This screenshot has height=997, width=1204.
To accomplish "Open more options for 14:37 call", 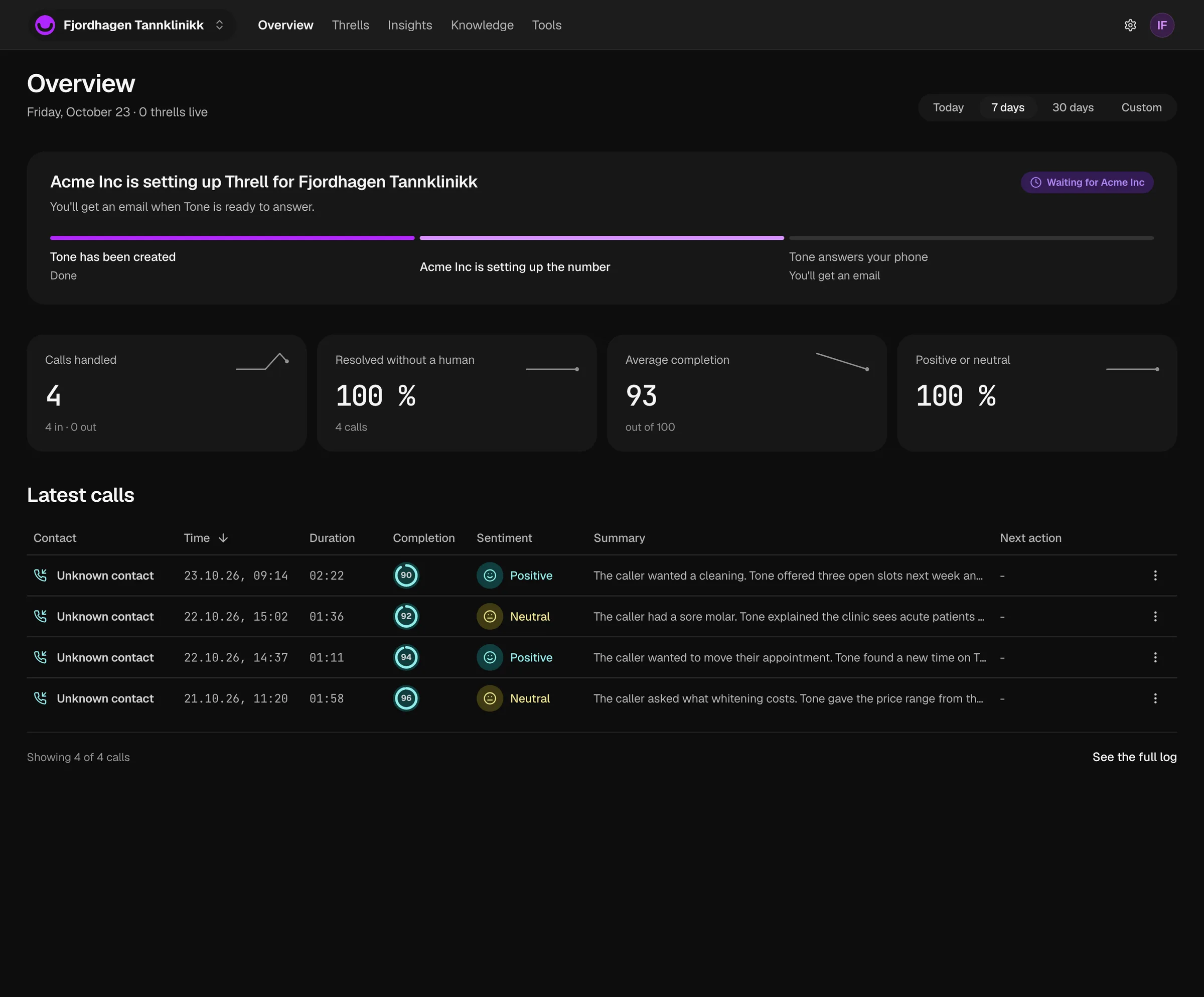I will coord(1155,657).
